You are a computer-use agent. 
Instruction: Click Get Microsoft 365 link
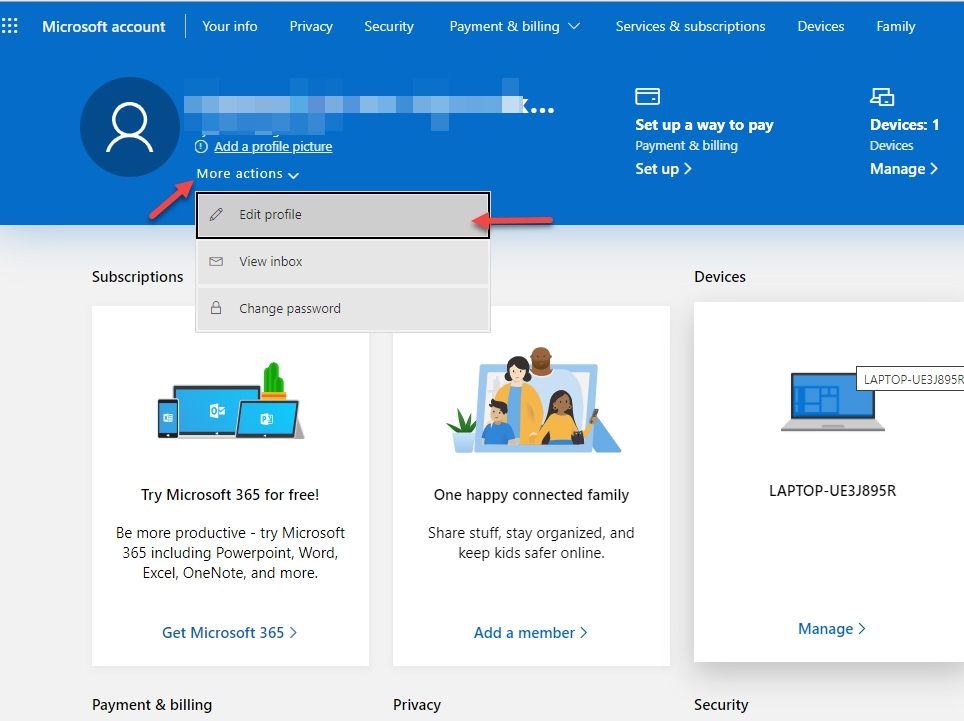230,632
